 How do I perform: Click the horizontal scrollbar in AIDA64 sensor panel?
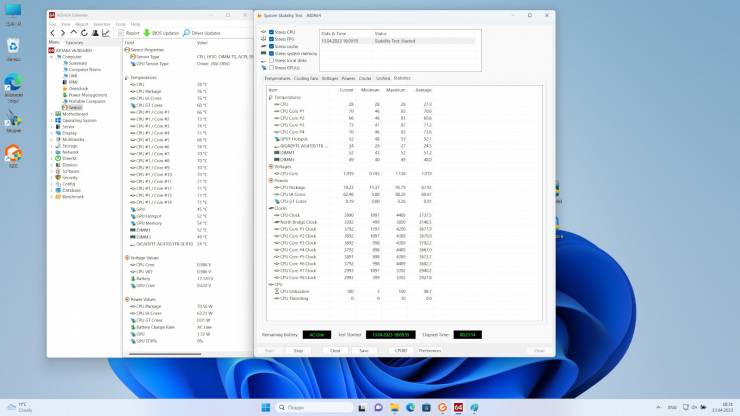click(165, 354)
